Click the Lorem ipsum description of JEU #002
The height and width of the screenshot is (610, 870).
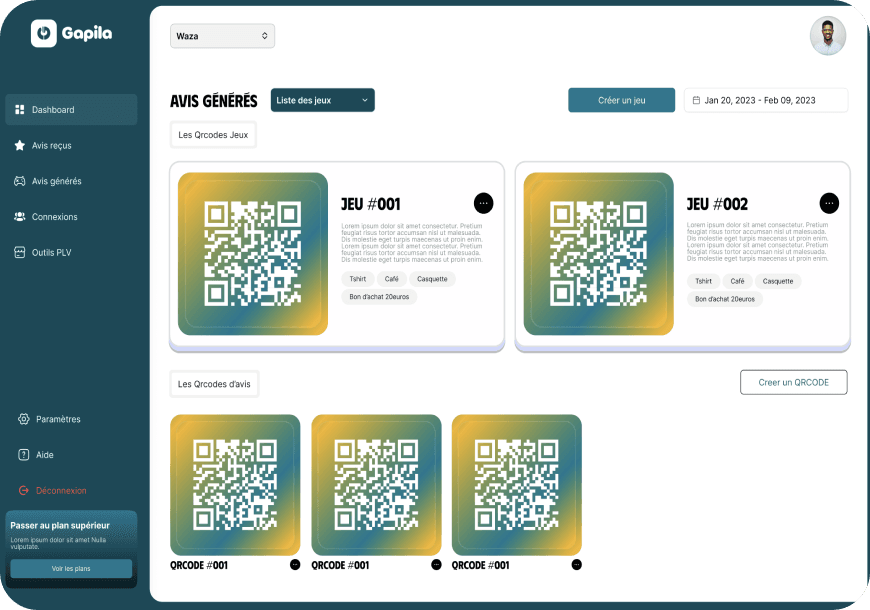pos(757,241)
